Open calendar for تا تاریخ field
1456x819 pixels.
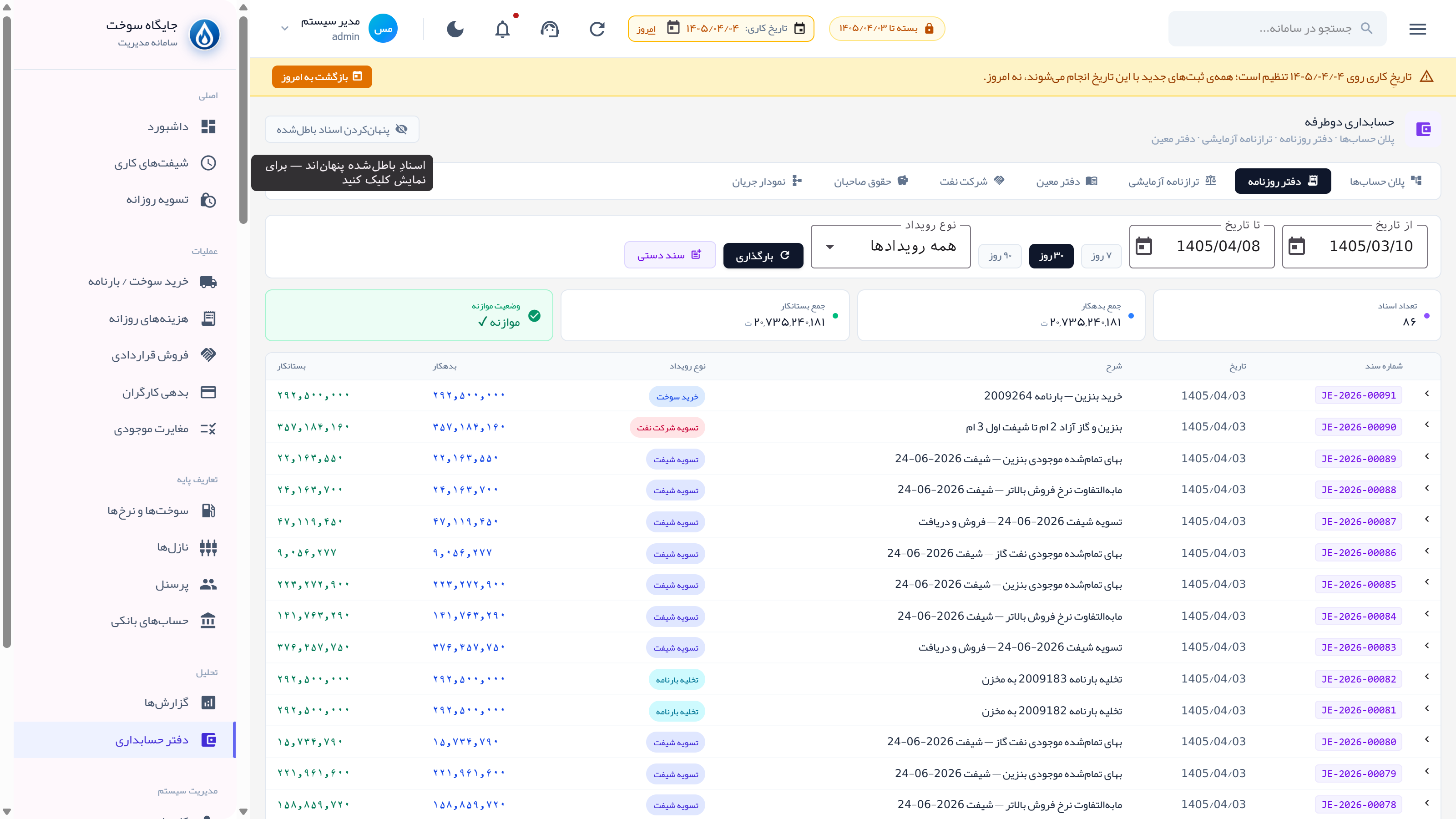pos(1143,246)
